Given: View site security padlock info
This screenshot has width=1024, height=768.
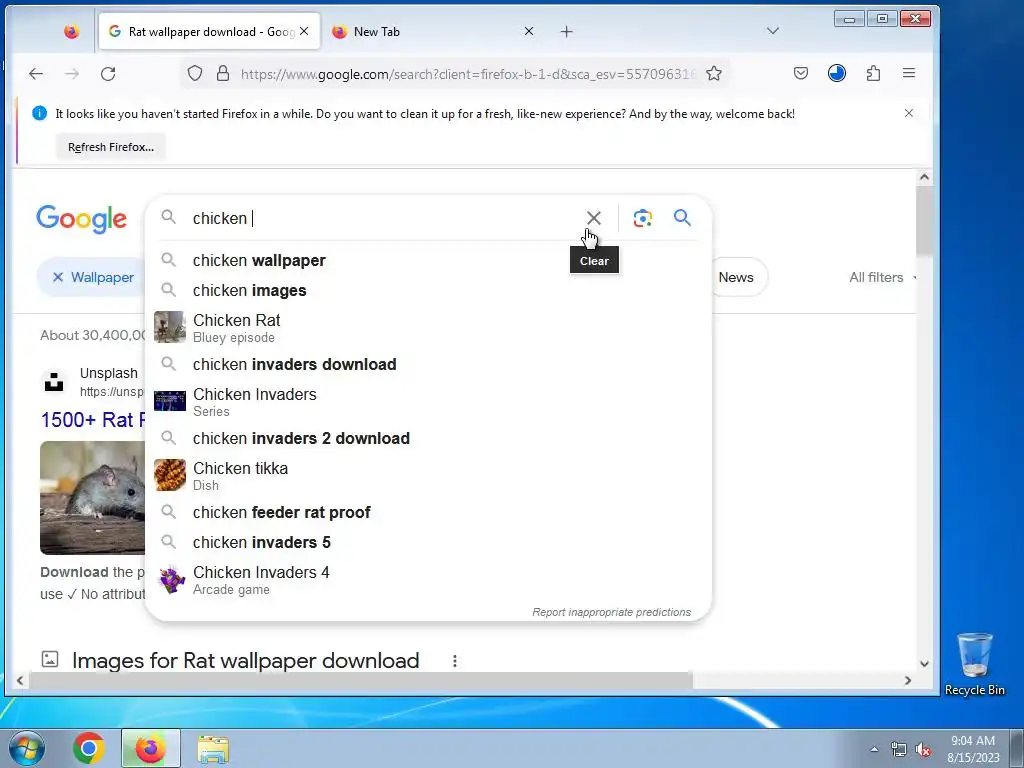Looking at the screenshot, I should pyautogui.click(x=223, y=73).
